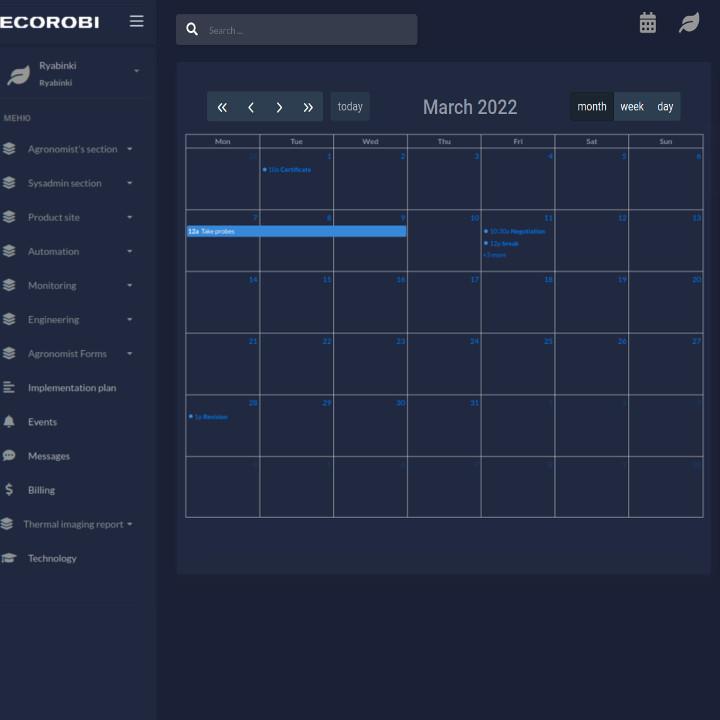Select the month view button
This screenshot has width=720, height=720.
point(591,107)
